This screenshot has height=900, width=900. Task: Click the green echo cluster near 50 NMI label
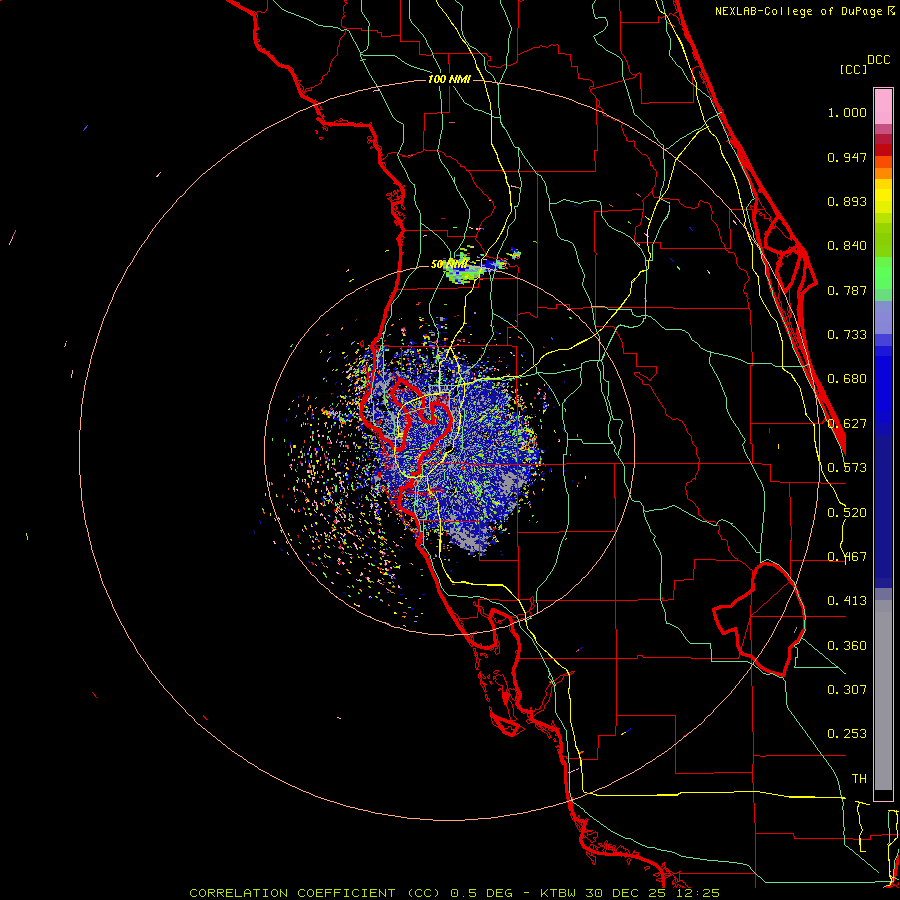[465, 271]
